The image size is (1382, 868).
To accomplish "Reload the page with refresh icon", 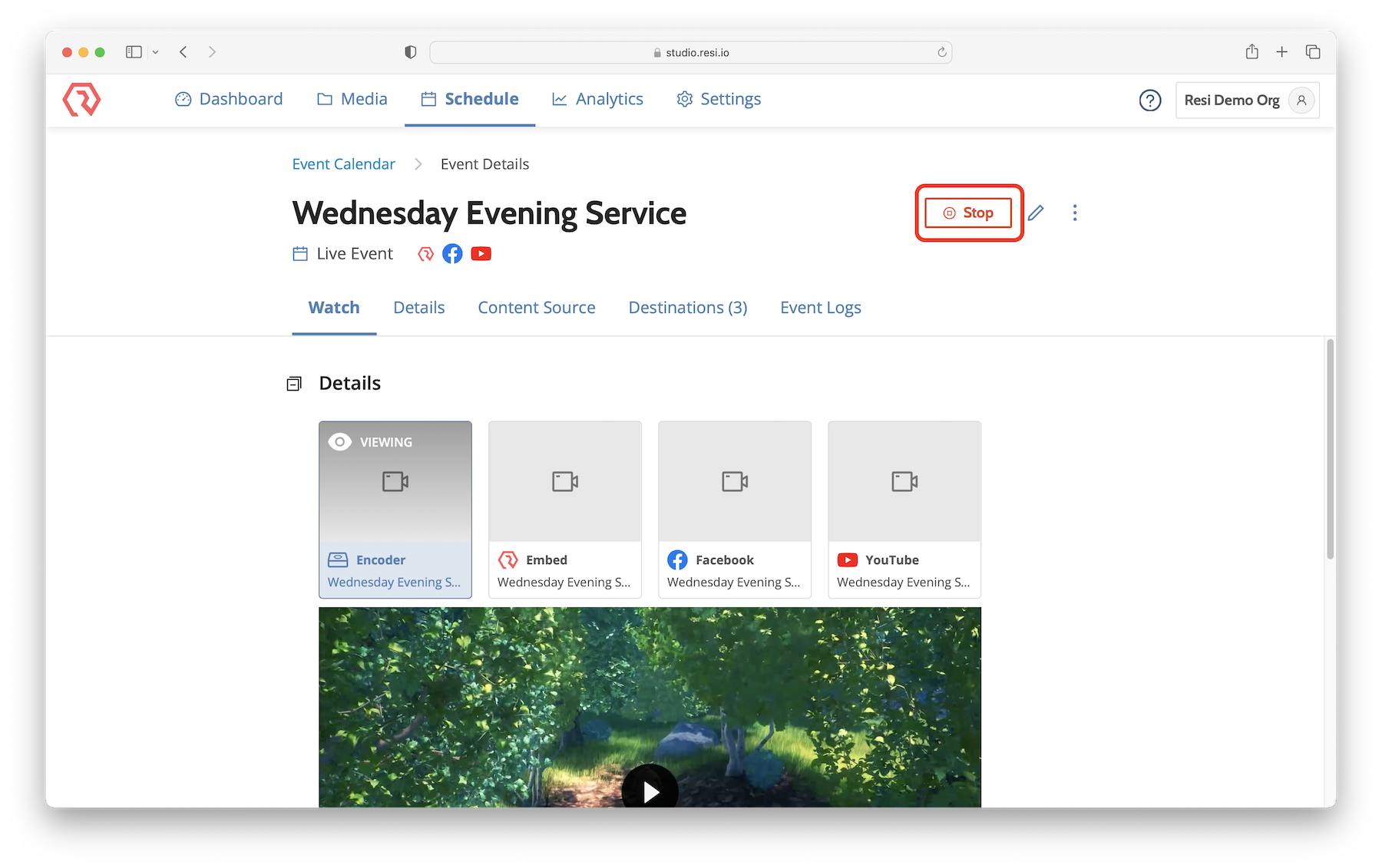I will [x=942, y=52].
